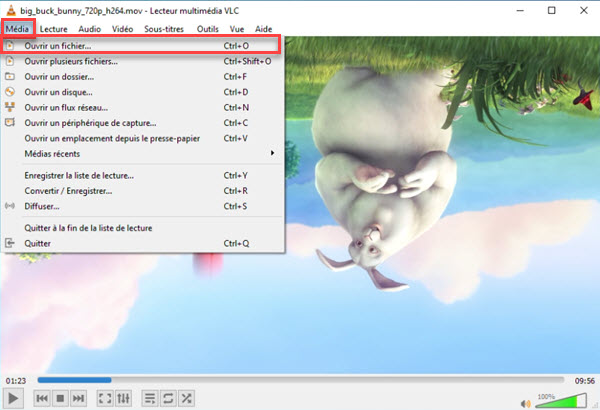The height and width of the screenshot is (410, 600).
Task: Seek using the playback progress bar
Action: pos(300,380)
